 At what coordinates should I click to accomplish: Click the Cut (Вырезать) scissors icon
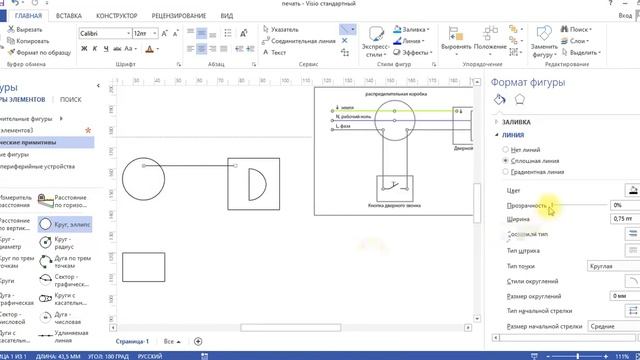(x=11, y=29)
